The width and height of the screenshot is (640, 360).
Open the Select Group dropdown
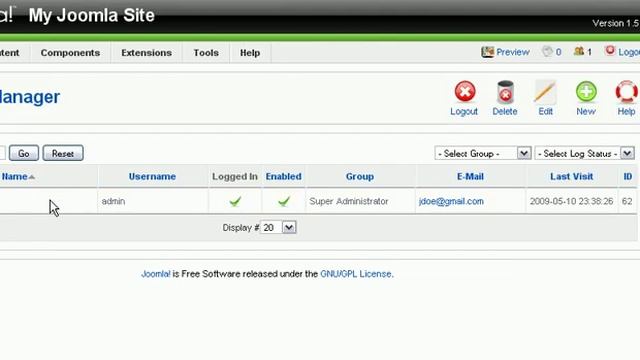point(483,153)
